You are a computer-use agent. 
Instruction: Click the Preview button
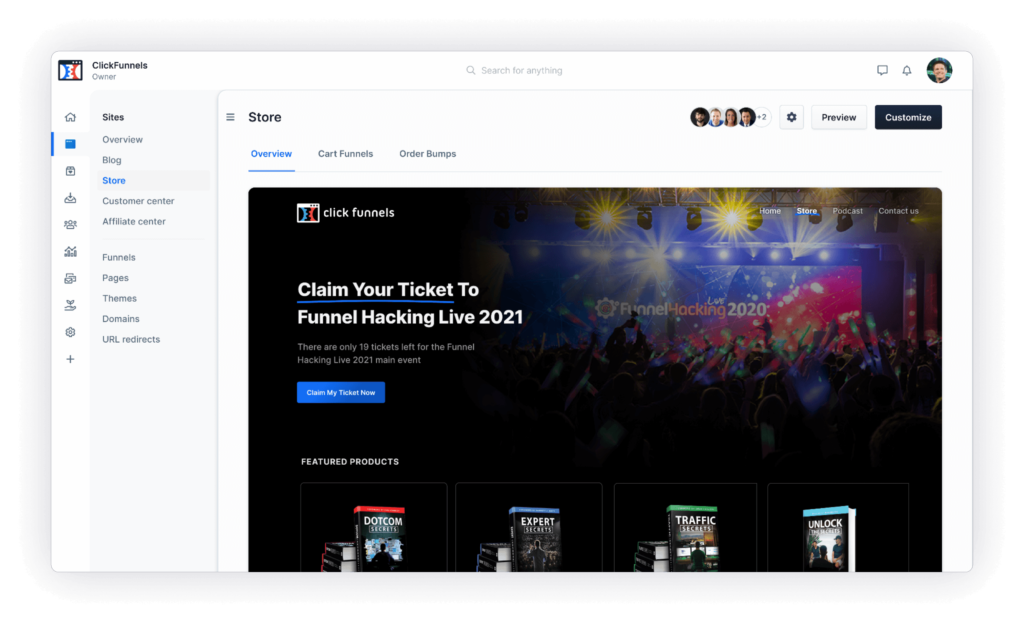(x=839, y=117)
